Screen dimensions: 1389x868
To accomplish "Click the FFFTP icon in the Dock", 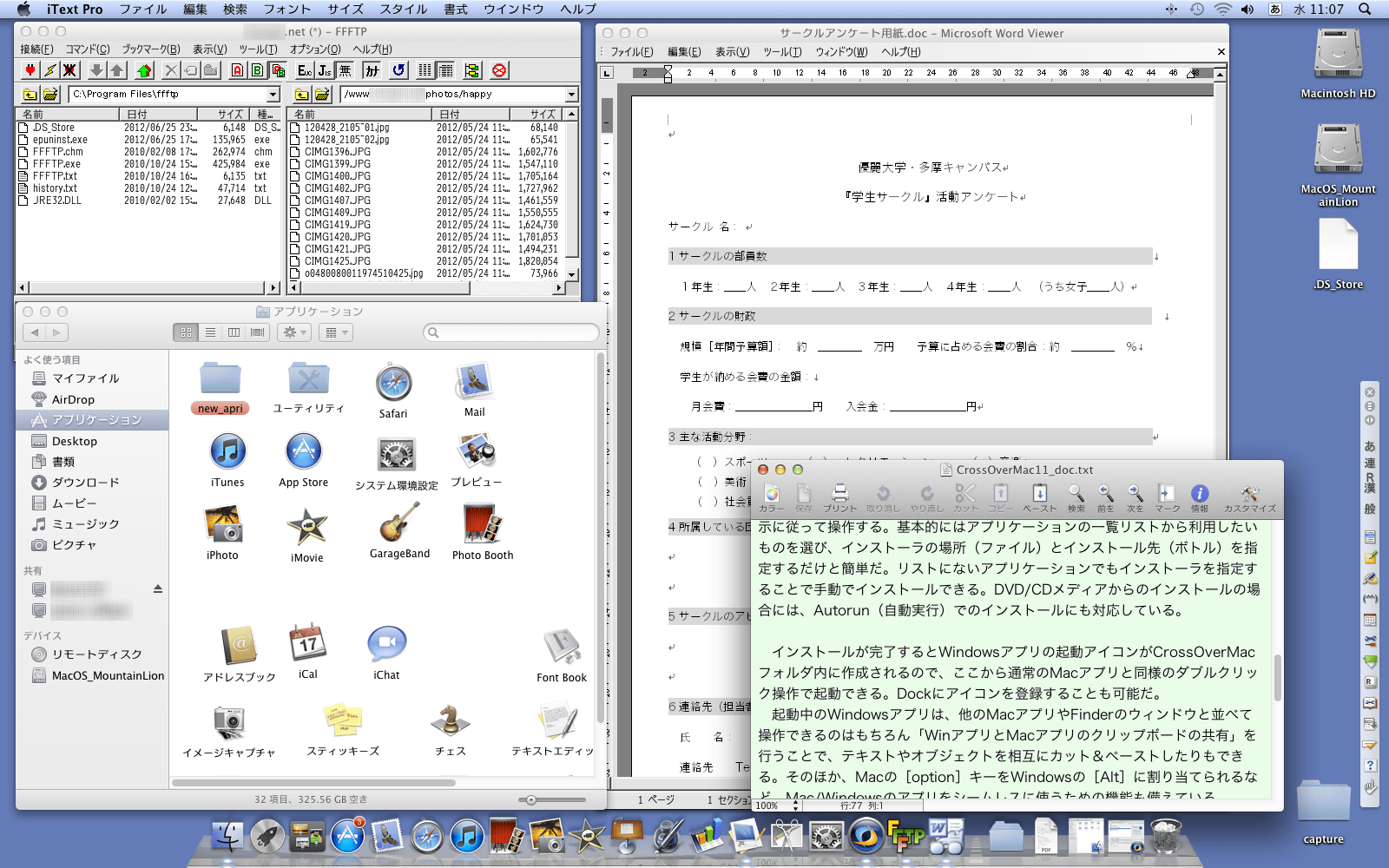I will (905, 837).
